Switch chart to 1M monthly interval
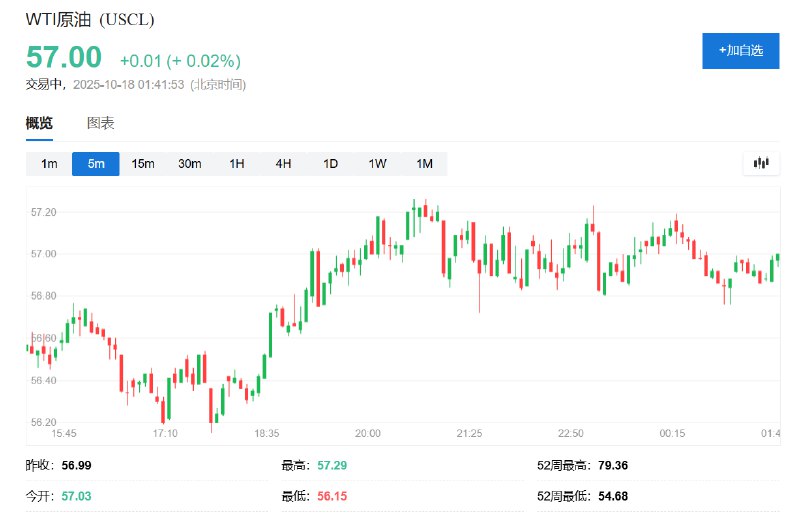 (424, 164)
